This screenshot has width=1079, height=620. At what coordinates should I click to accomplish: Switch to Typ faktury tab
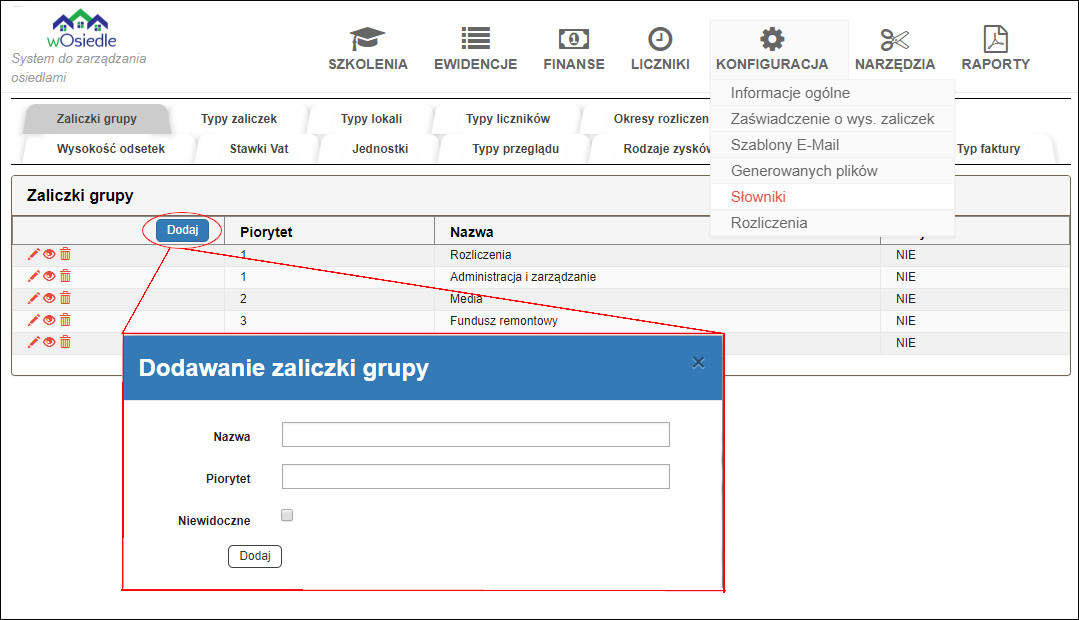pos(988,149)
